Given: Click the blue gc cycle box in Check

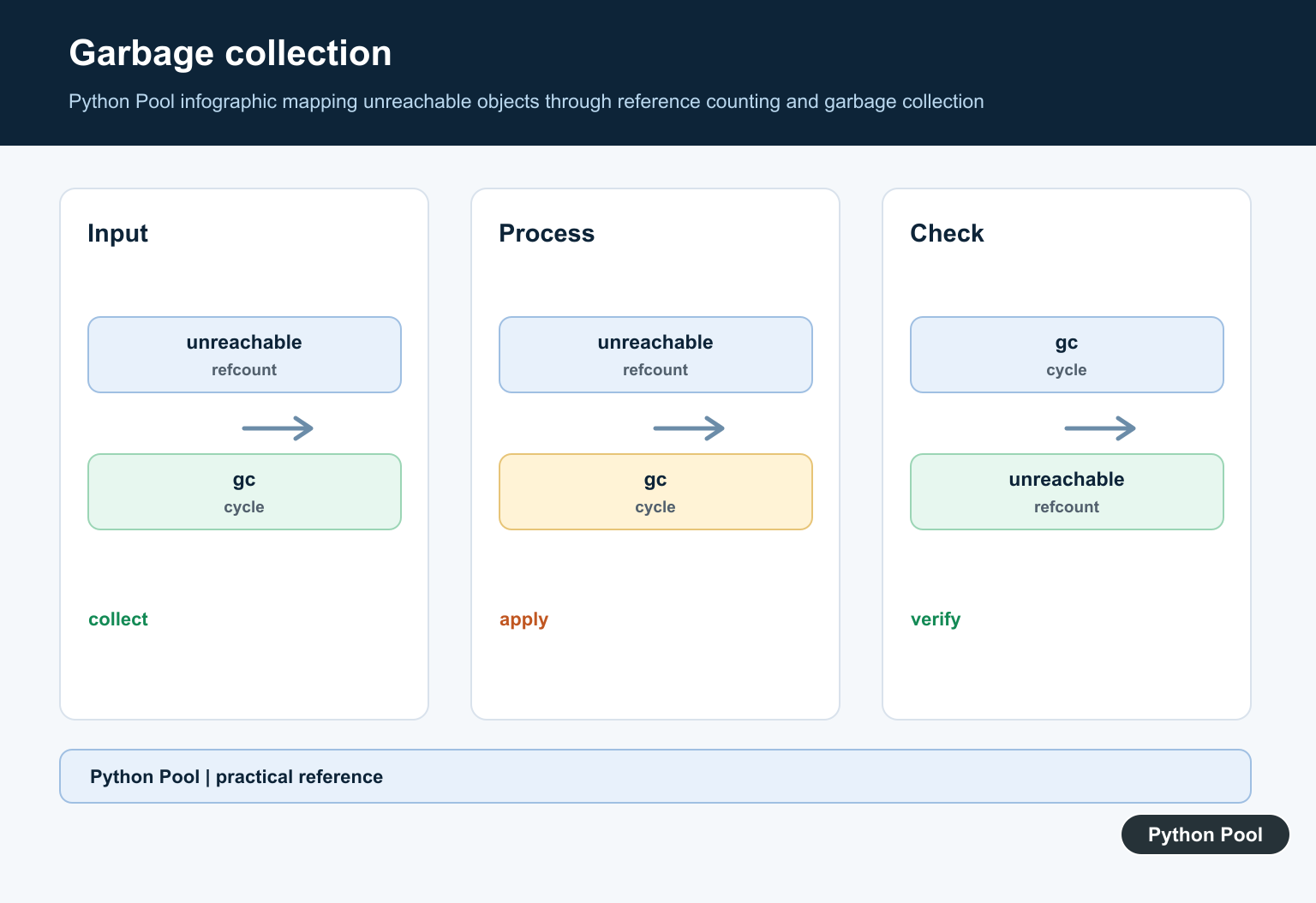Looking at the screenshot, I should [1067, 355].
